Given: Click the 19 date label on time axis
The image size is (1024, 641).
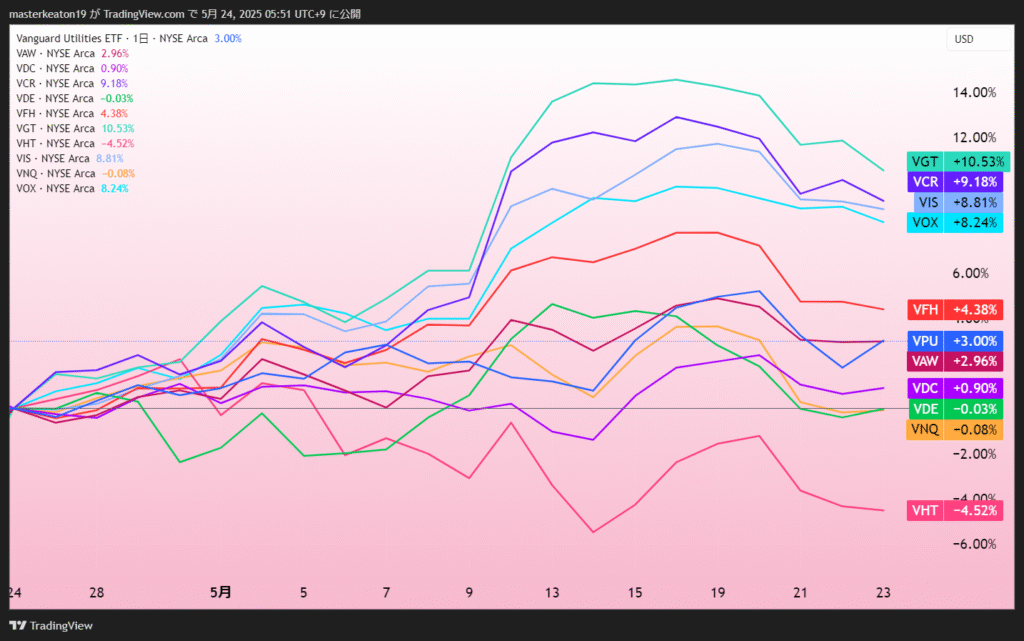Looking at the screenshot, I should (718, 593).
